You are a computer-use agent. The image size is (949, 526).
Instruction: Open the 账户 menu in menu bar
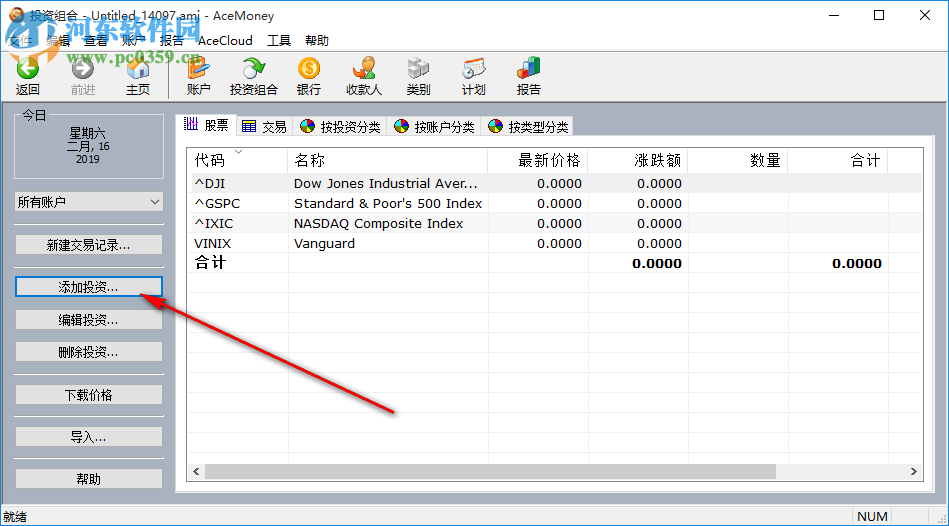coord(133,41)
